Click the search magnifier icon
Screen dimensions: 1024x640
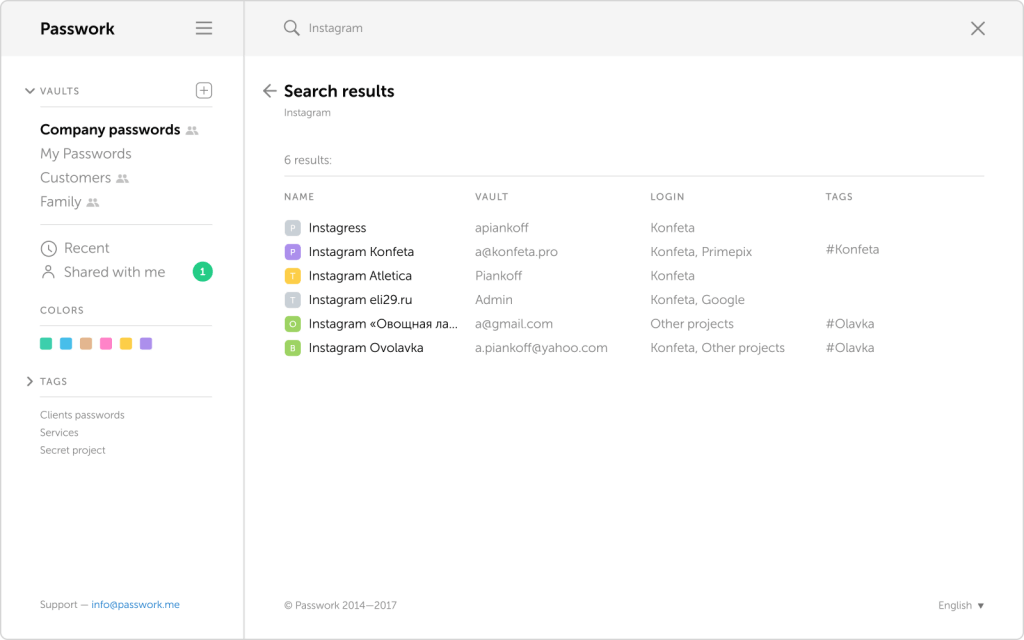click(x=293, y=28)
